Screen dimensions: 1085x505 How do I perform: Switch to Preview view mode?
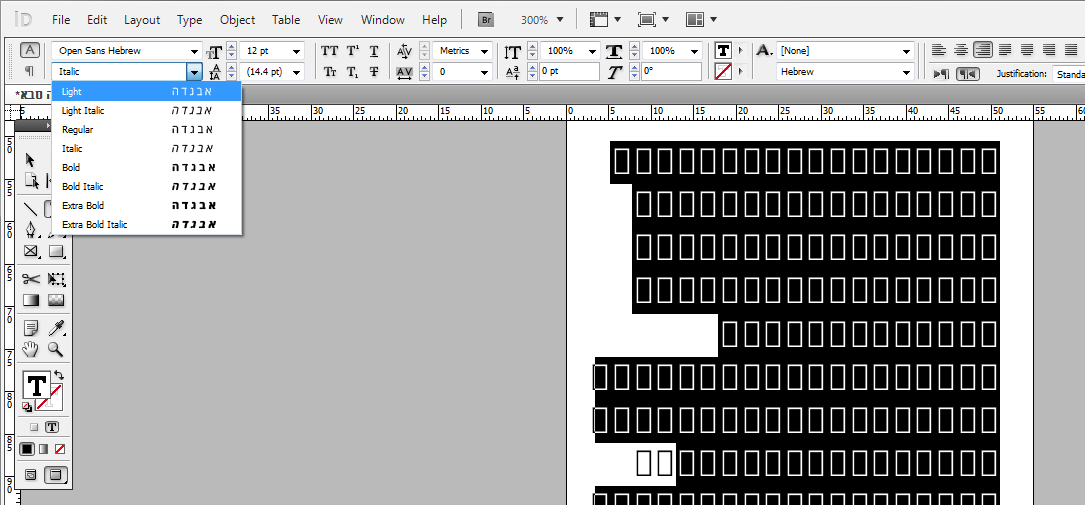56,475
